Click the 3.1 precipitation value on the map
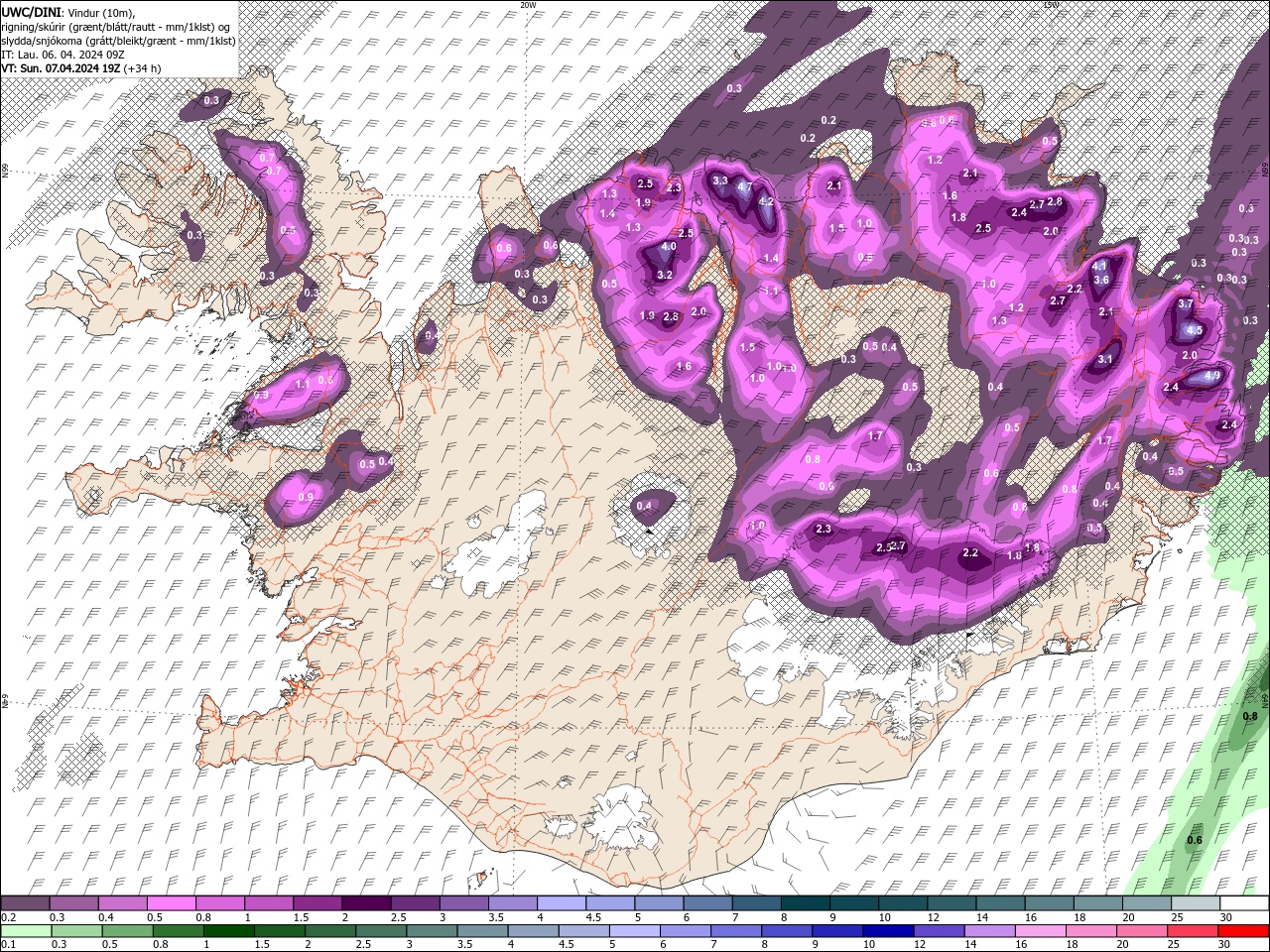The width and height of the screenshot is (1270, 952). pos(1105,360)
